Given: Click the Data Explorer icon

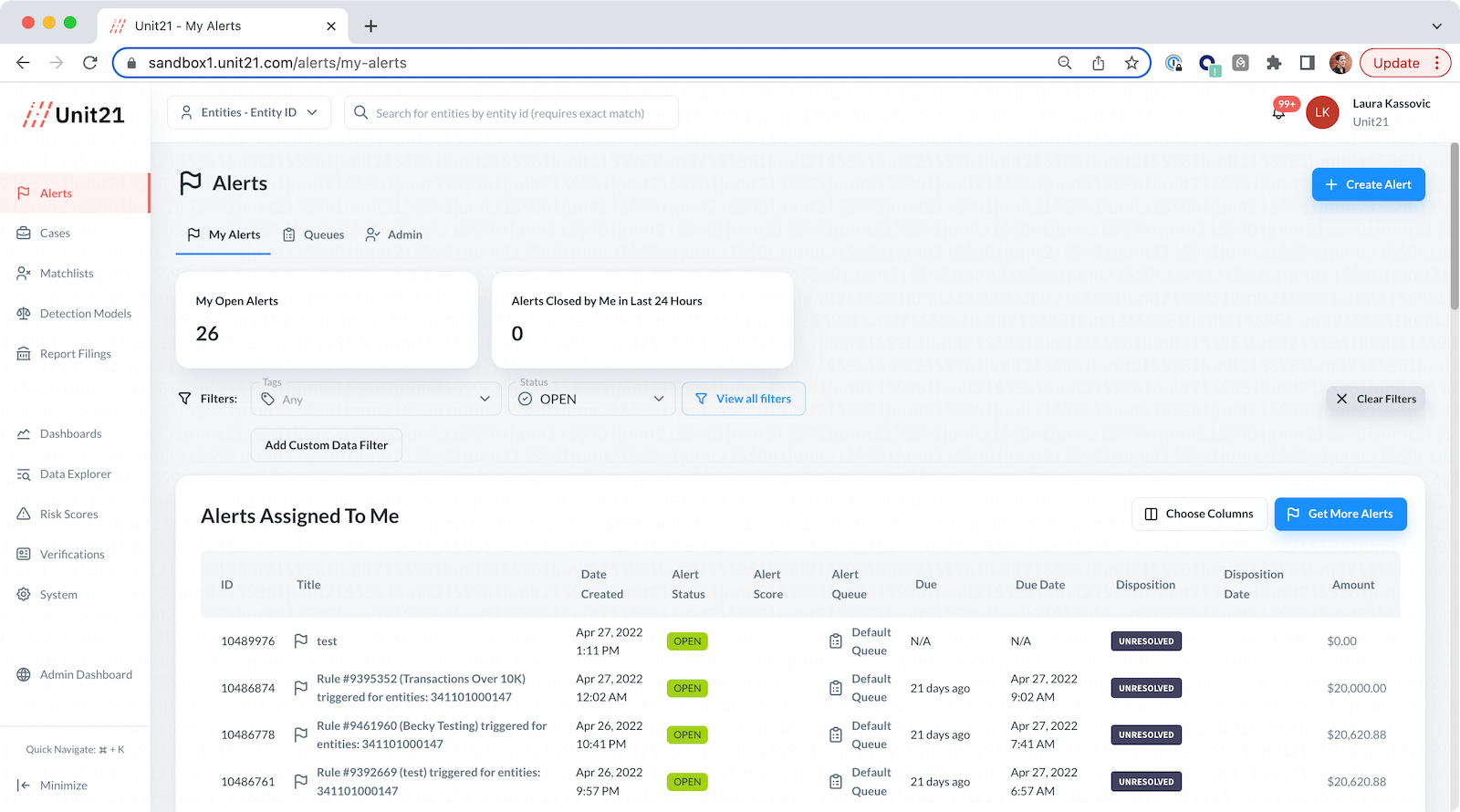Looking at the screenshot, I should coord(24,474).
